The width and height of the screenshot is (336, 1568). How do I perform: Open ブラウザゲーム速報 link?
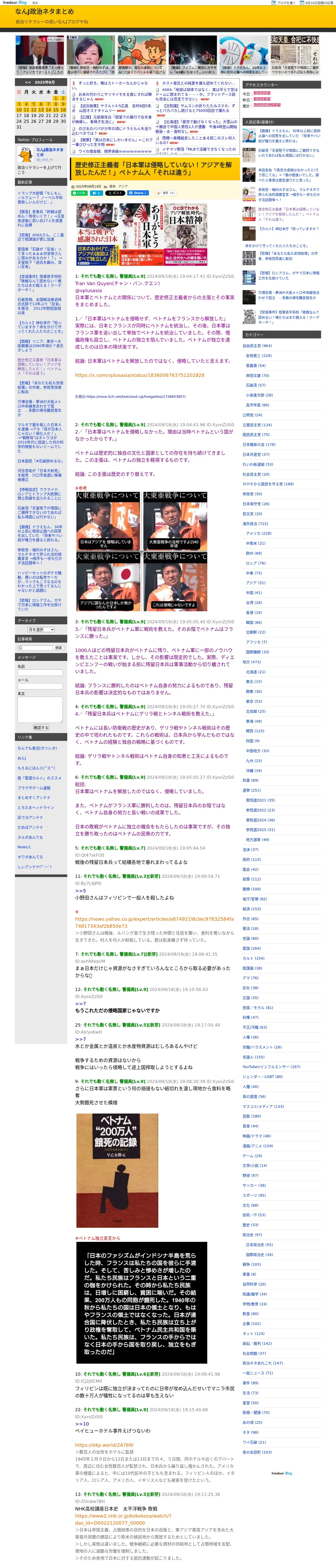pos(34,788)
